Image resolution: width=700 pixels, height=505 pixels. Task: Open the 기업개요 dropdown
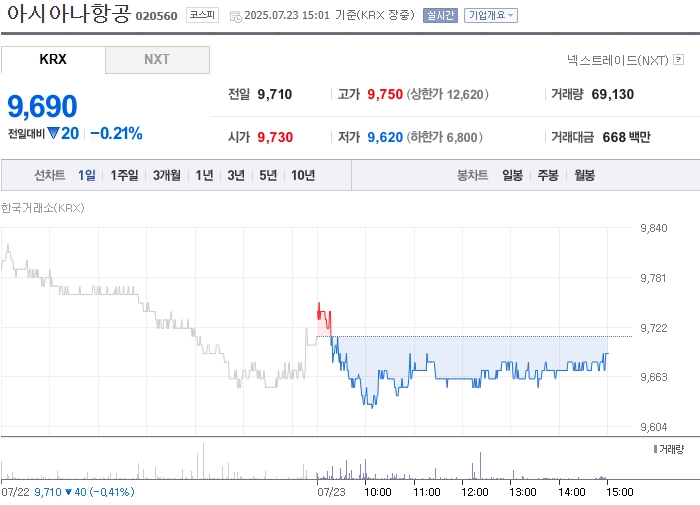coord(491,16)
